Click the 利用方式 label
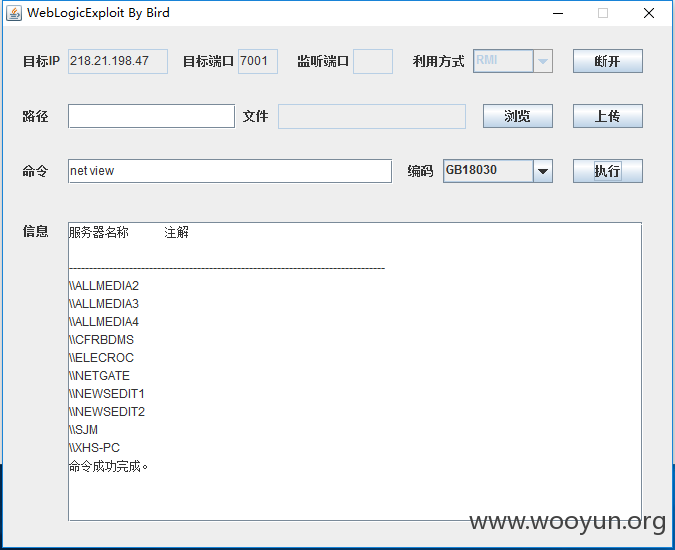675x550 pixels. 439,61
